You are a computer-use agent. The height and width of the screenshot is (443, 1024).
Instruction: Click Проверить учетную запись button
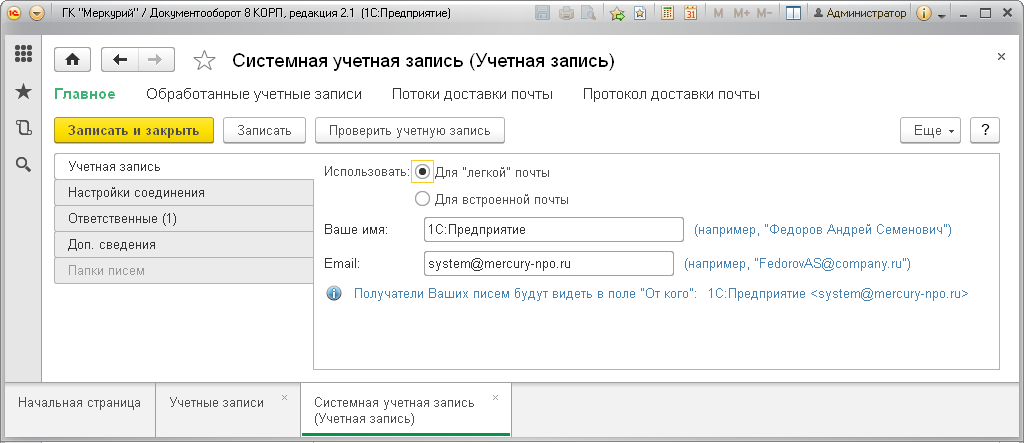pyautogui.click(x=409, y=130)
